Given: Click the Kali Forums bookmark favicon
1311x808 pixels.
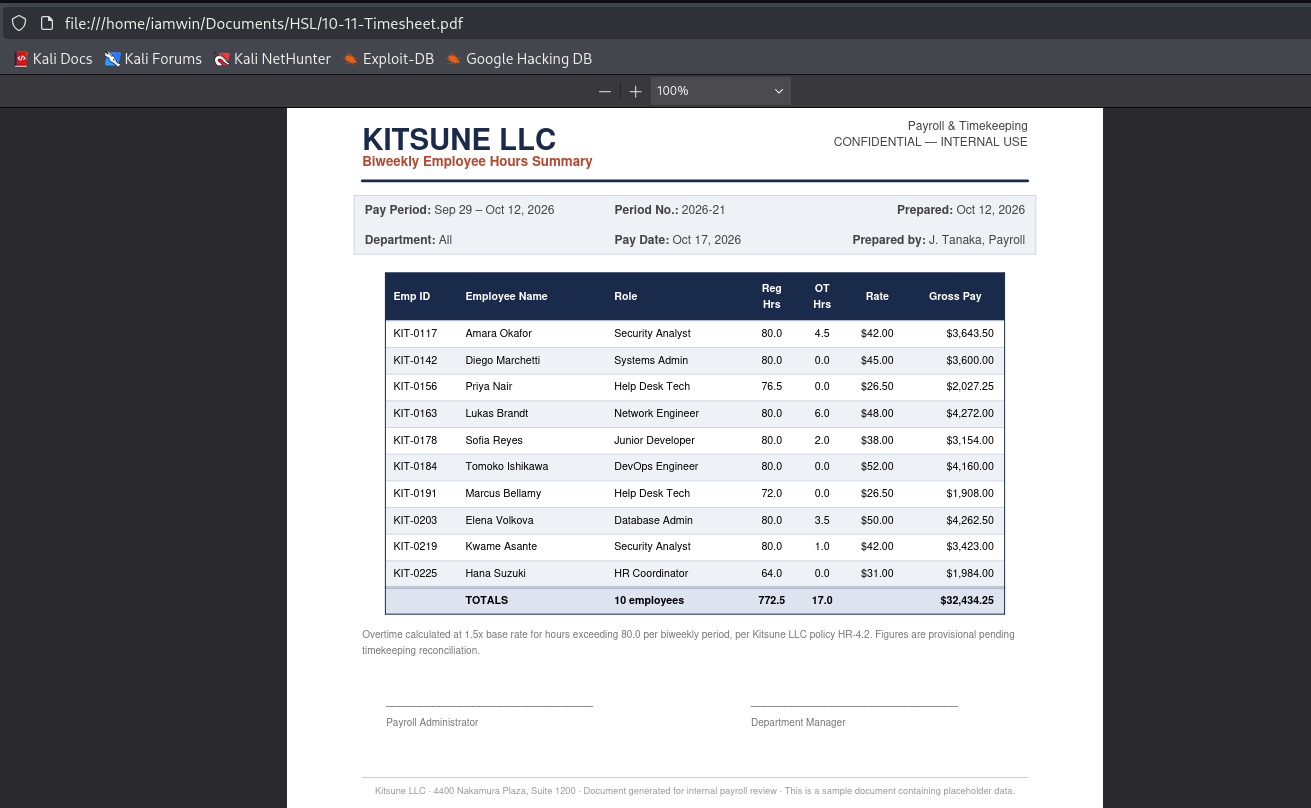Looking at the screenshot, I should (x=112, y=59).
